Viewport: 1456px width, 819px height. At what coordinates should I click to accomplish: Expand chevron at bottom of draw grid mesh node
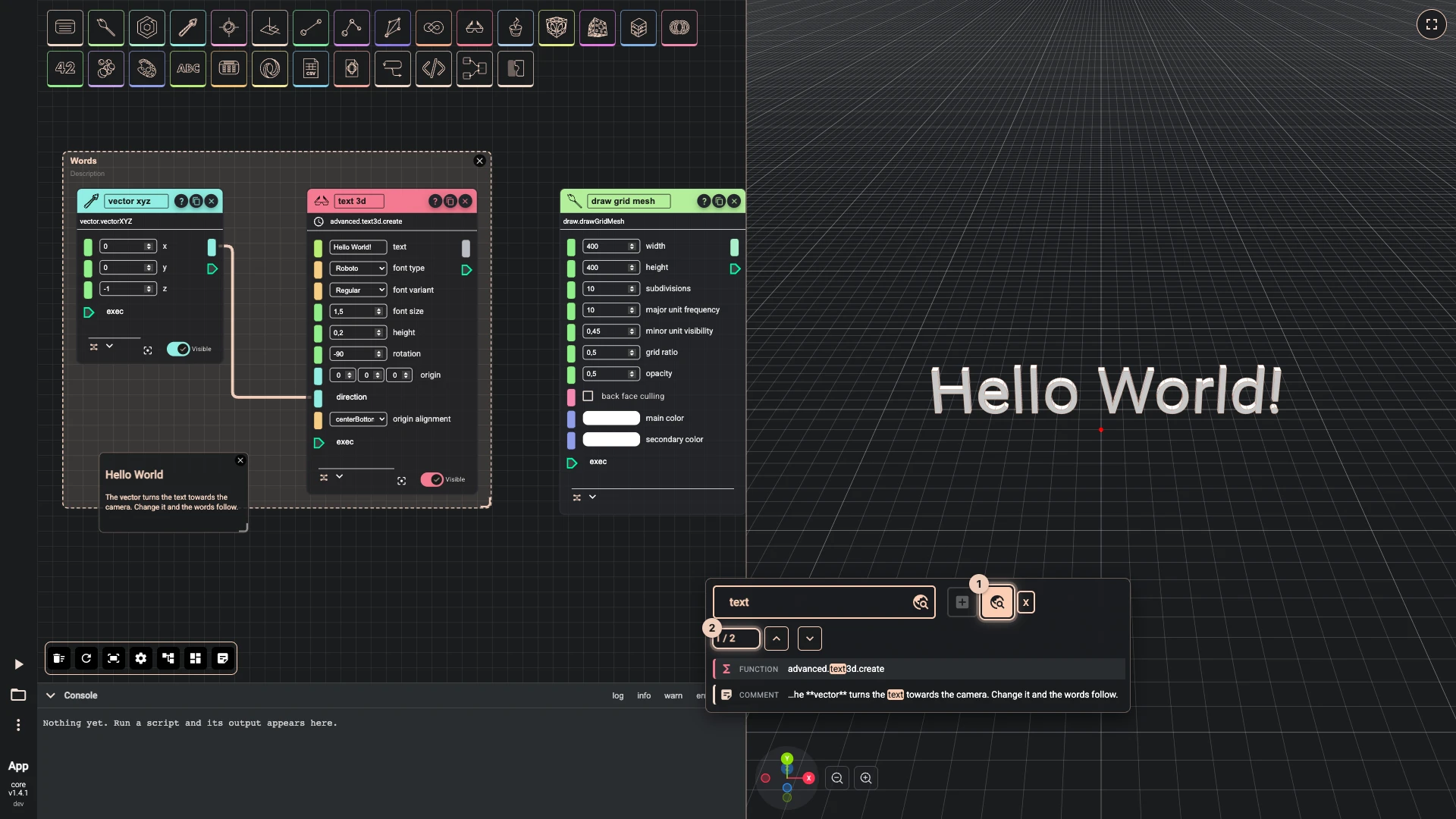(592, 497)
